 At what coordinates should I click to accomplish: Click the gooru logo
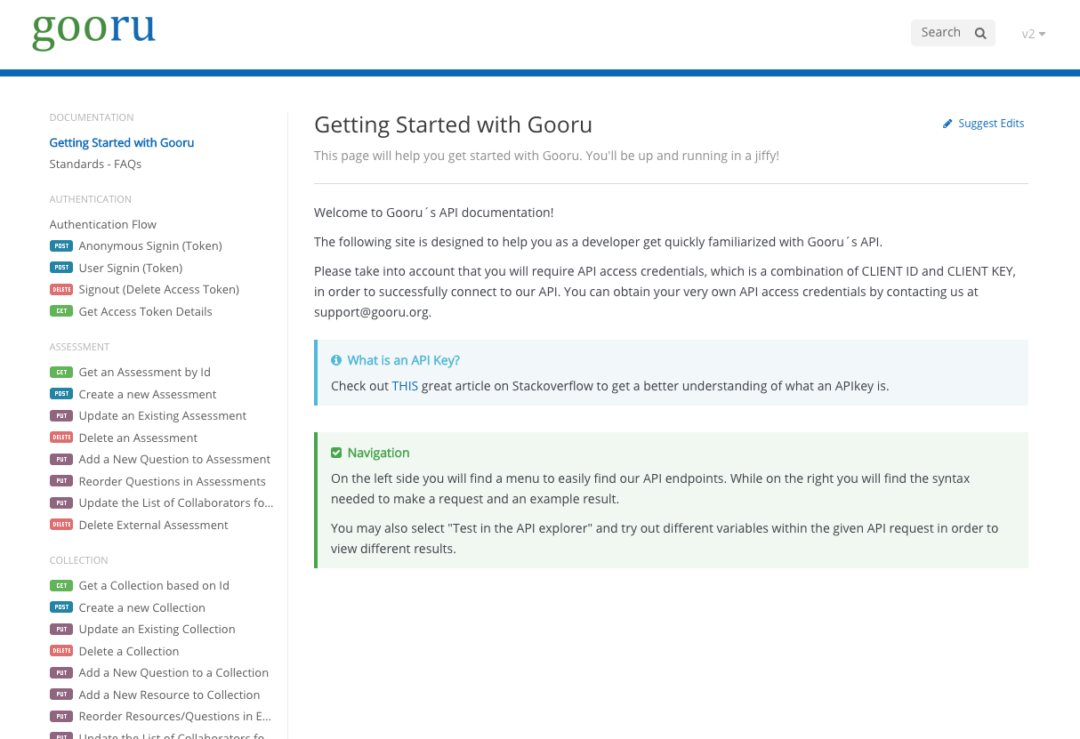[x=94, y=30]
